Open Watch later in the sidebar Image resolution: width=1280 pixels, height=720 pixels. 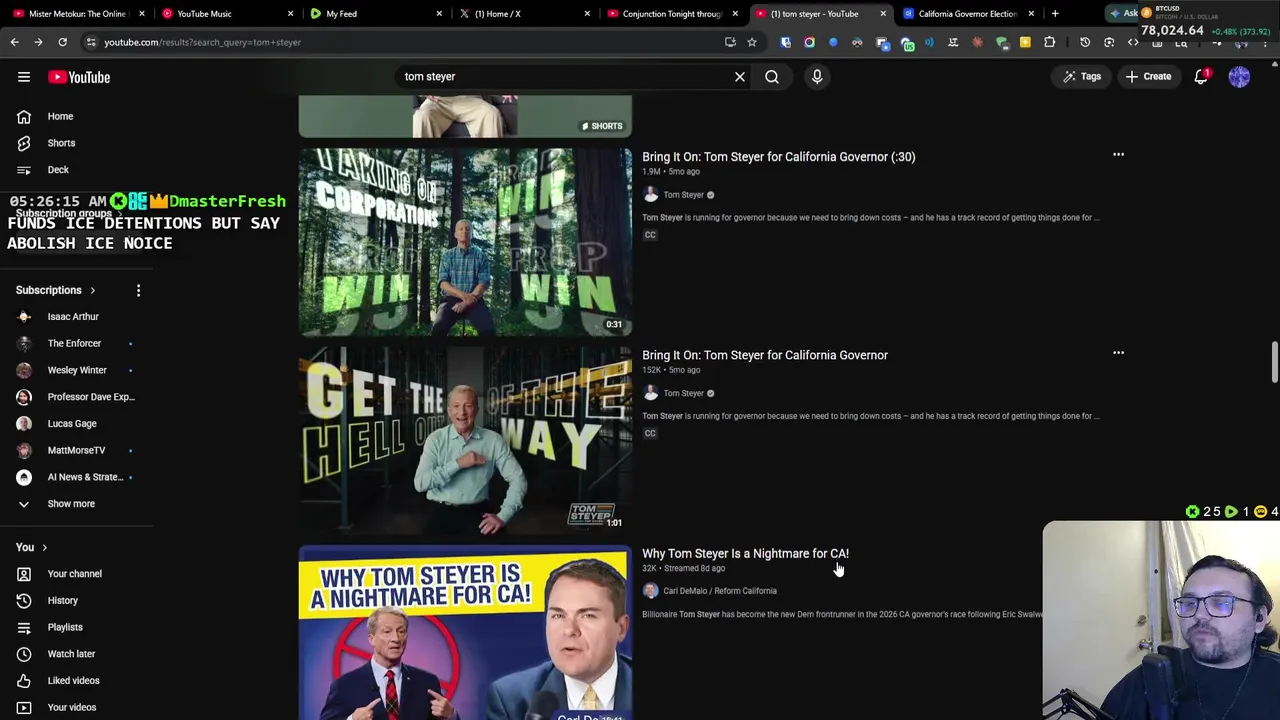pos(77,654)
